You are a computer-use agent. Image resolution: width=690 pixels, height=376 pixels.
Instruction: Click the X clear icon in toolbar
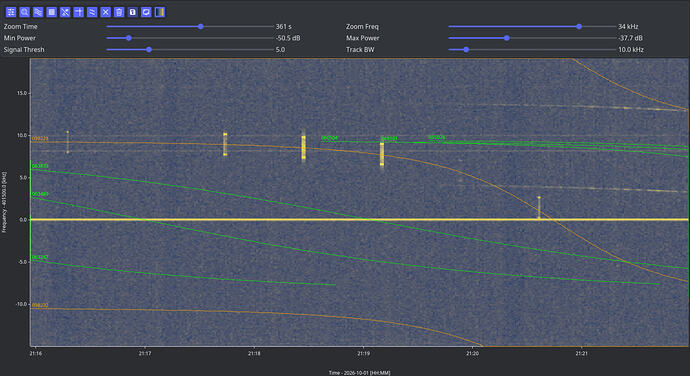(106, 12)
